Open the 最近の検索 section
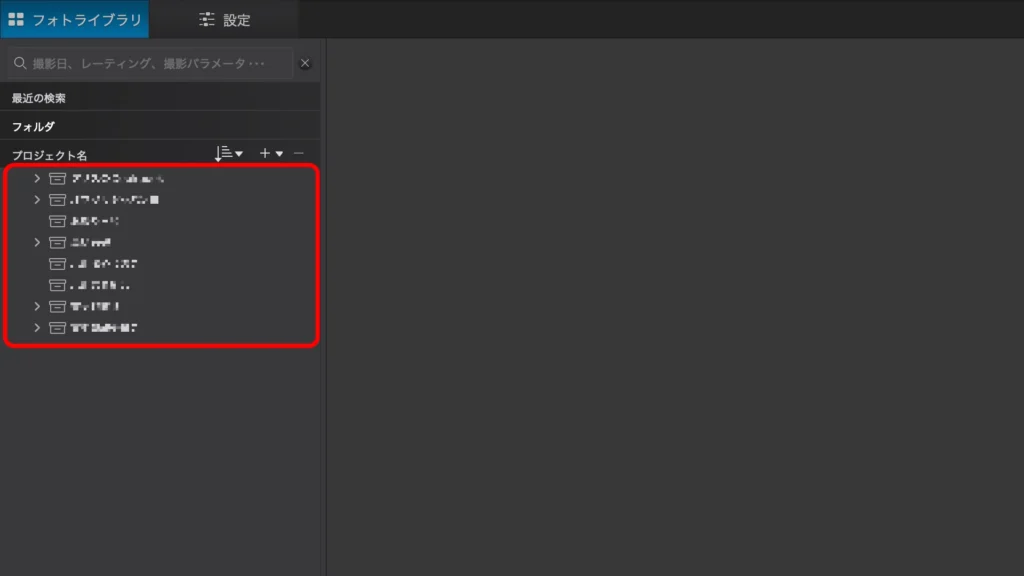The image size is (1024, 576). point(39,98)
